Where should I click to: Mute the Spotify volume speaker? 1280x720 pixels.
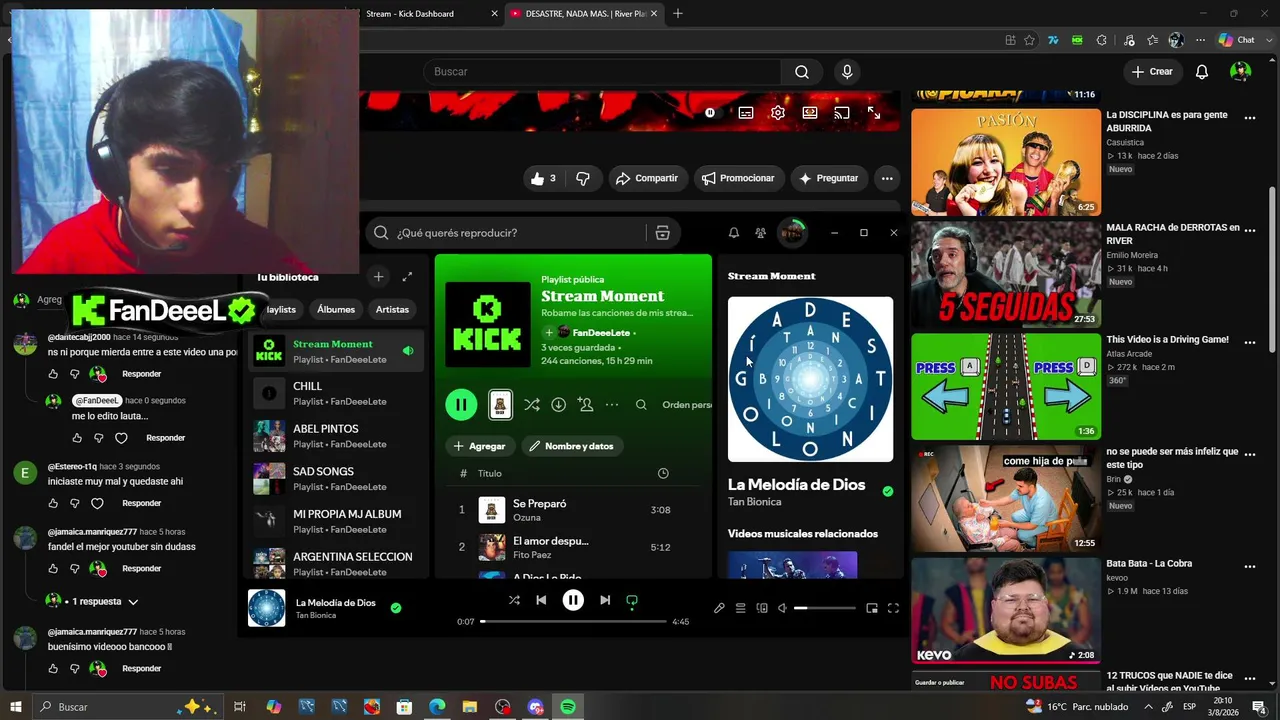coord(782,608)
